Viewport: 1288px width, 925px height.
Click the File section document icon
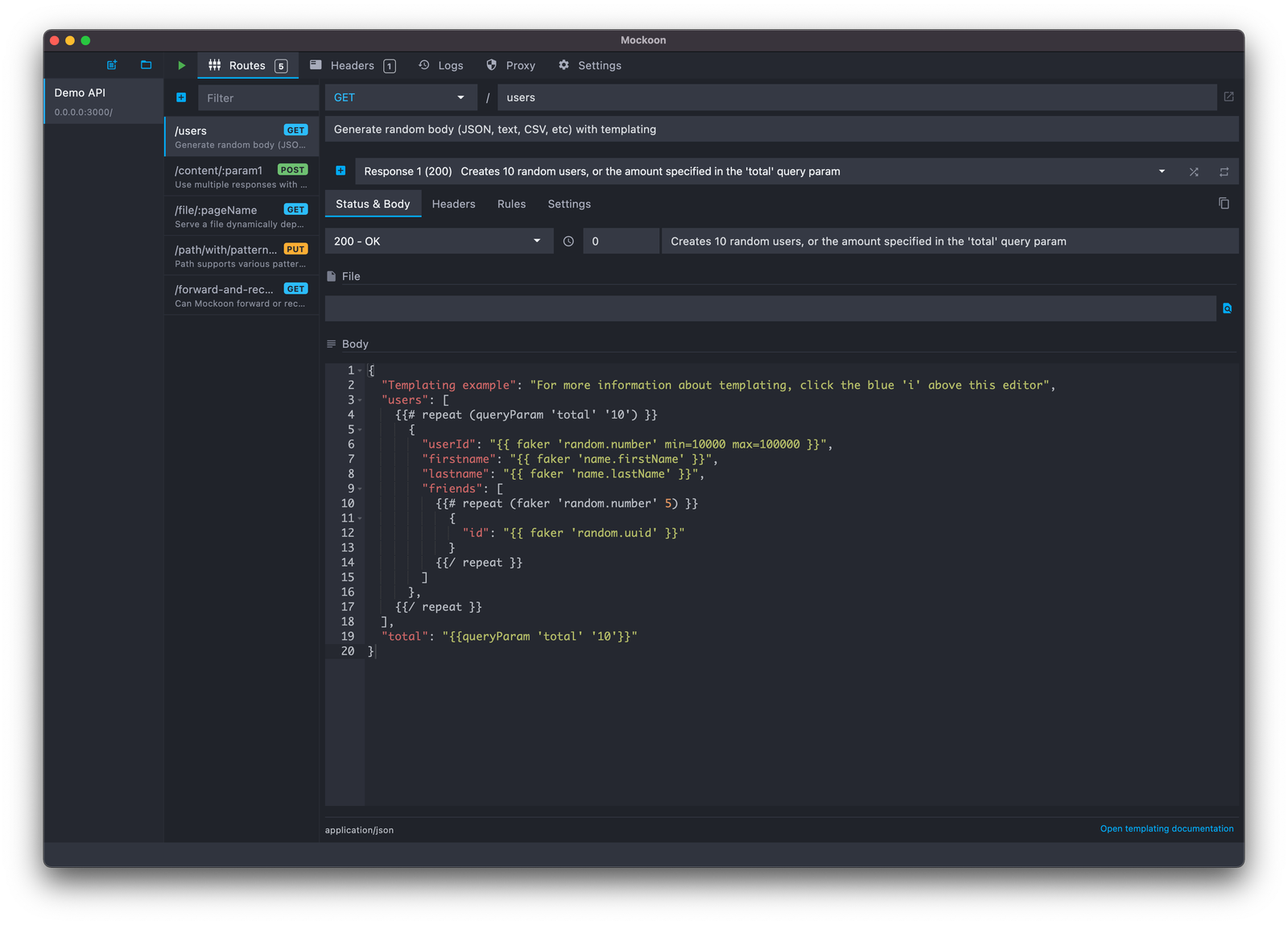point(332,276)
